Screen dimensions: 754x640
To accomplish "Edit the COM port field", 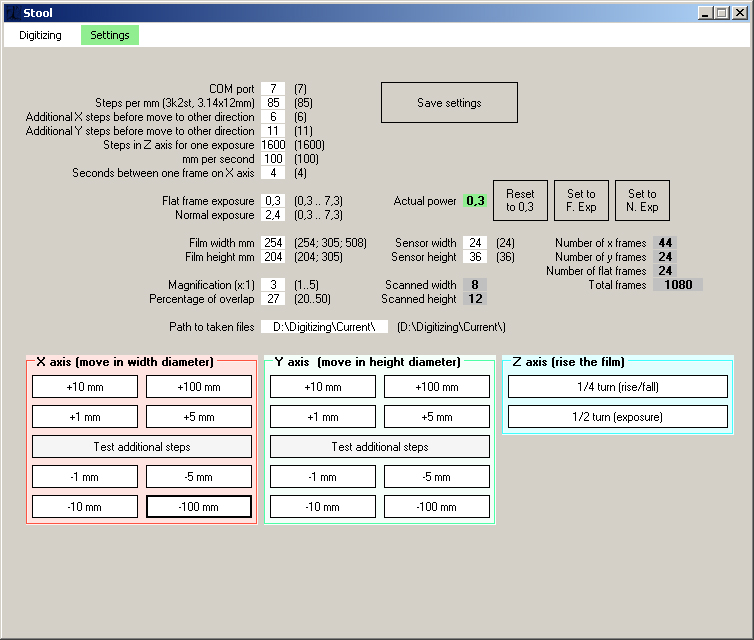I will pos(273,89).
